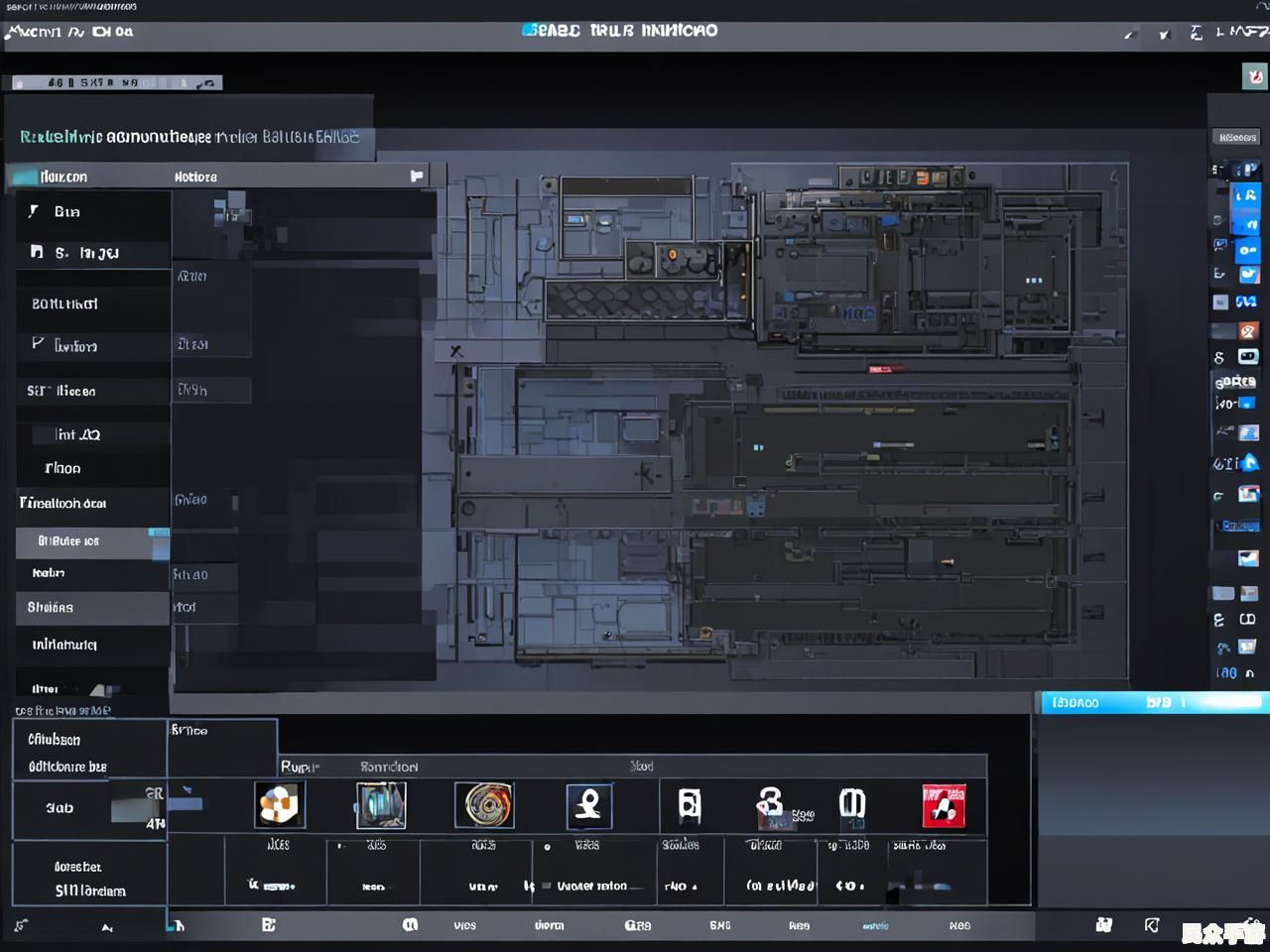Click the blue progress bar below the map

pyautogui.click(x=1151, y=702)
